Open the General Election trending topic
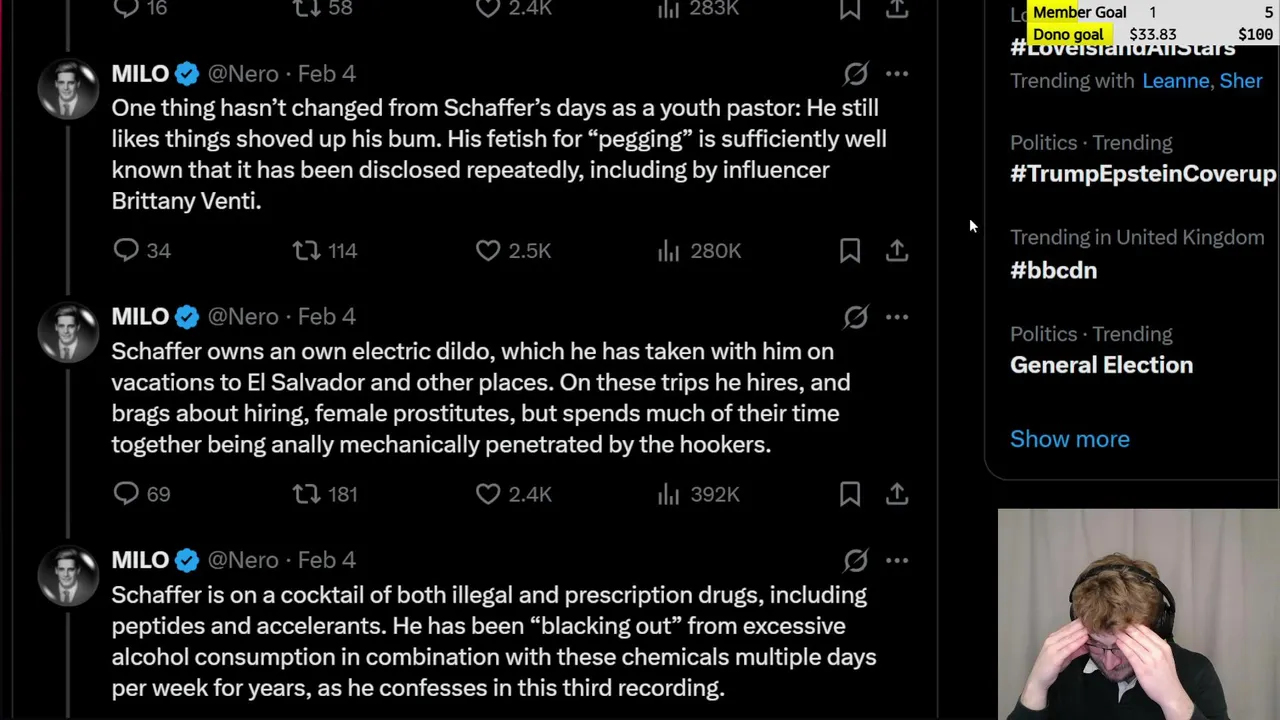 click(1101, 365)
